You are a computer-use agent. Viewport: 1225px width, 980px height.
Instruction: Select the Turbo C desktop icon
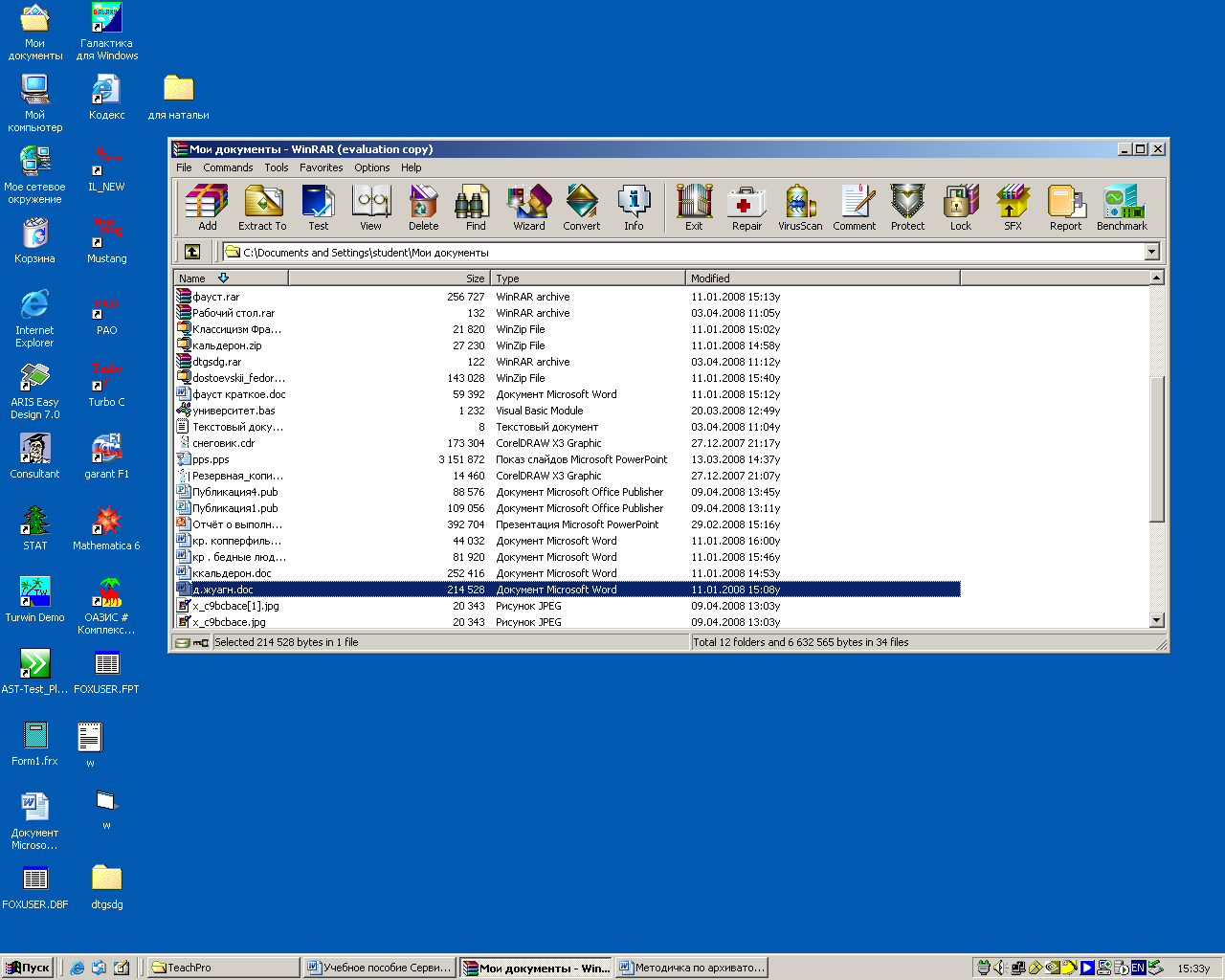click(106, 385)
